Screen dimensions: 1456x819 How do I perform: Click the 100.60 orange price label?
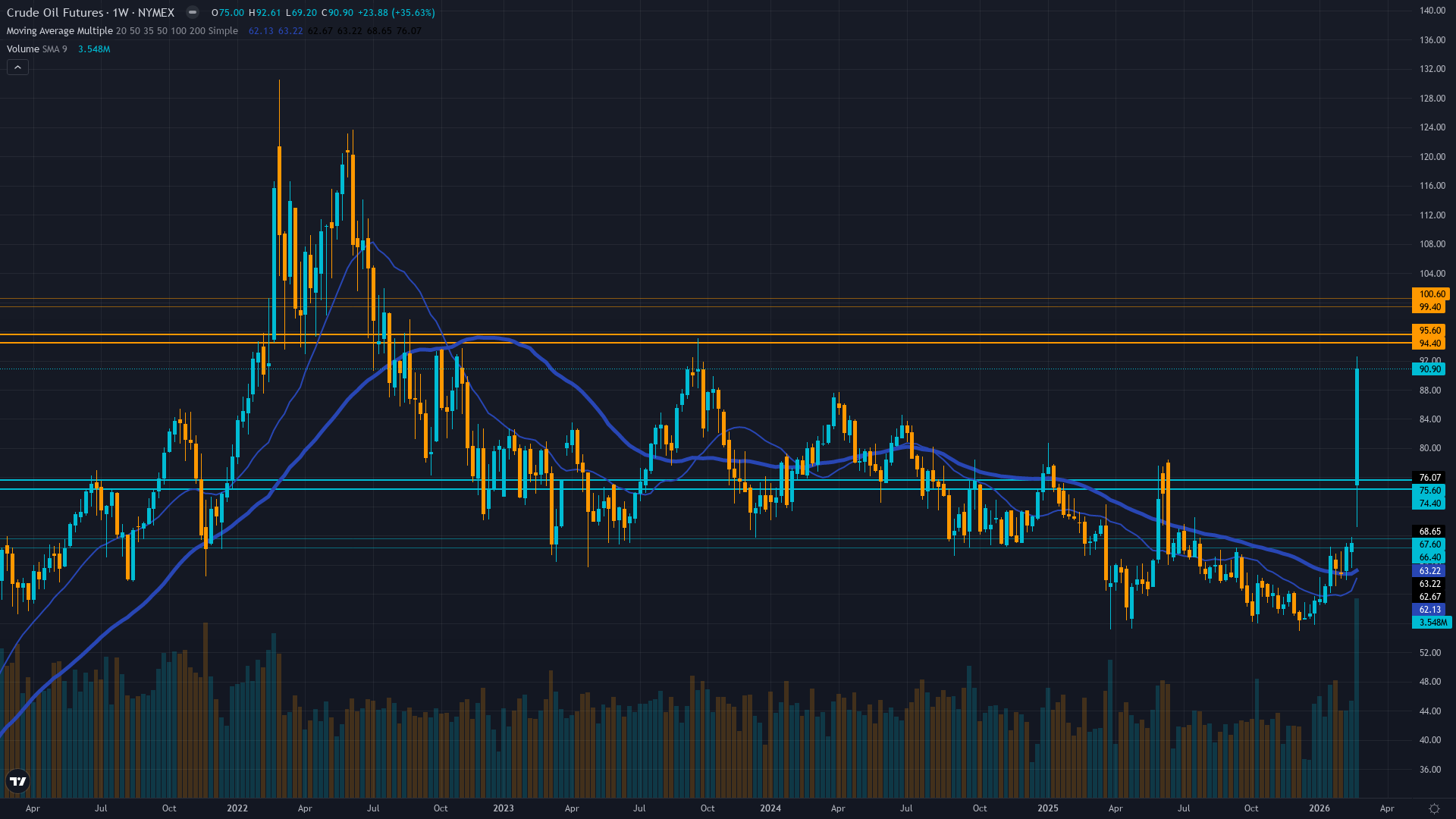[1432, 294]
